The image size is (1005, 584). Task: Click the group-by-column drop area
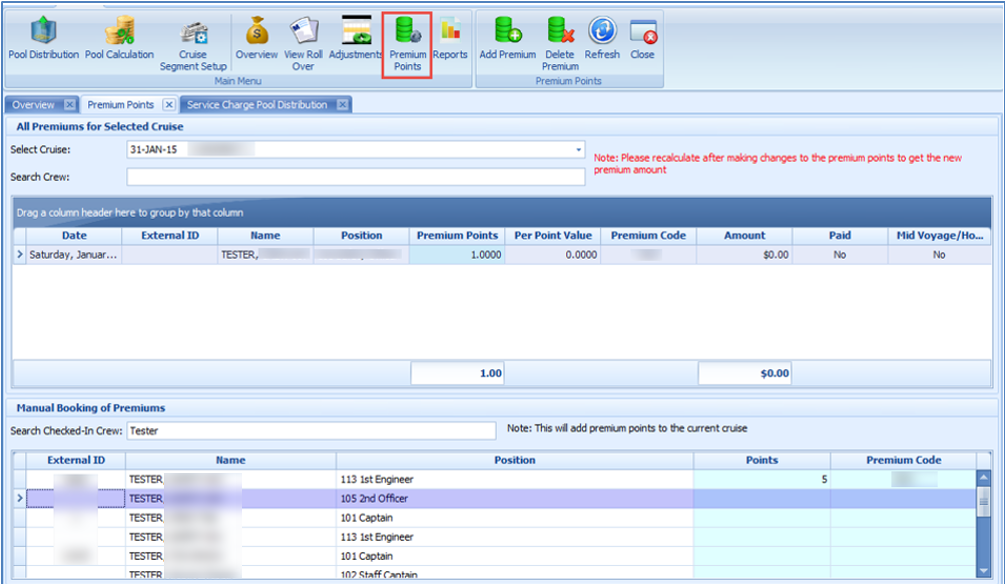(x=502, y=212)
